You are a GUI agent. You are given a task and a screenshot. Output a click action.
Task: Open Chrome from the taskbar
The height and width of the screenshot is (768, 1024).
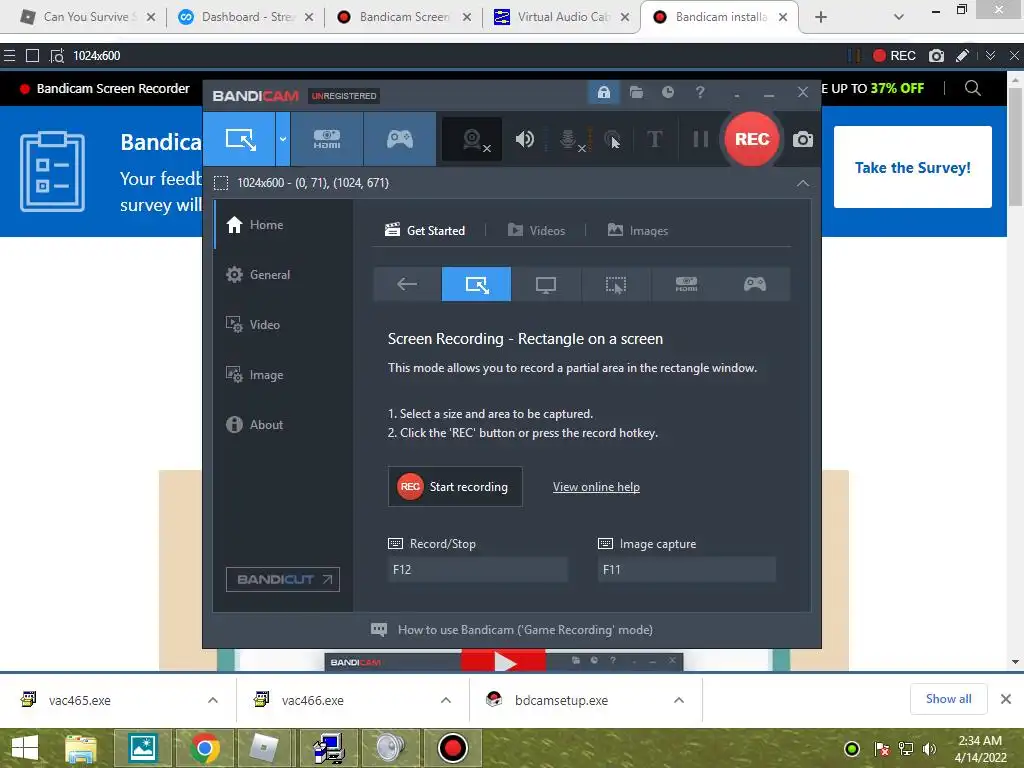point(204,748)
